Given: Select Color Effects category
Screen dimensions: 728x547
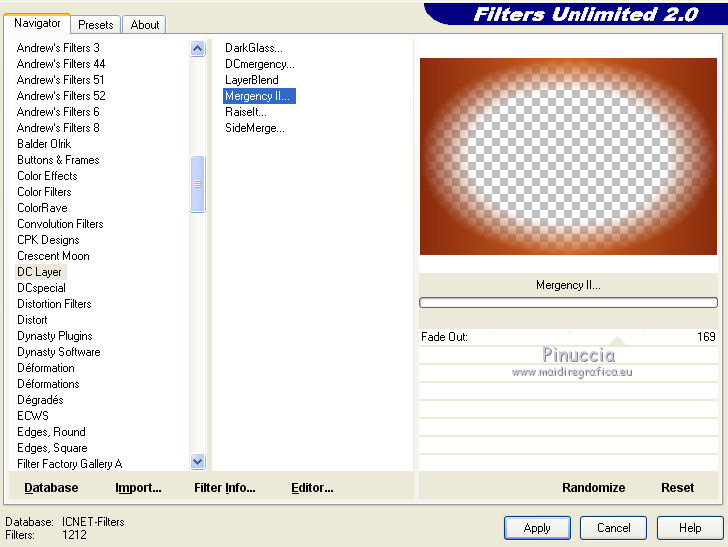Looking at the screenshot, I should pyautogui.click(x=47, y=176).
